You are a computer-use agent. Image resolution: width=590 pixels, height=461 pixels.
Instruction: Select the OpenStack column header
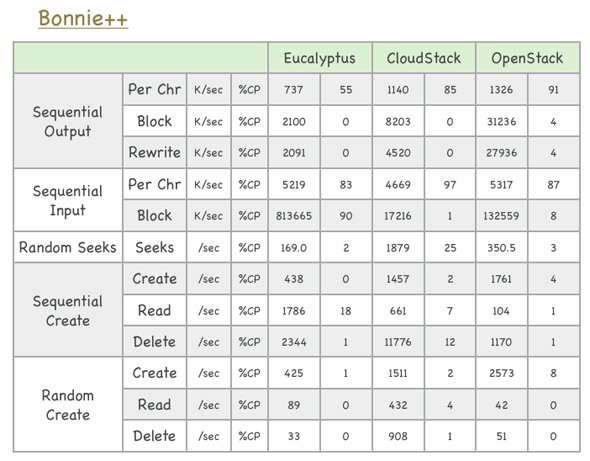click(x=527, y=58)
